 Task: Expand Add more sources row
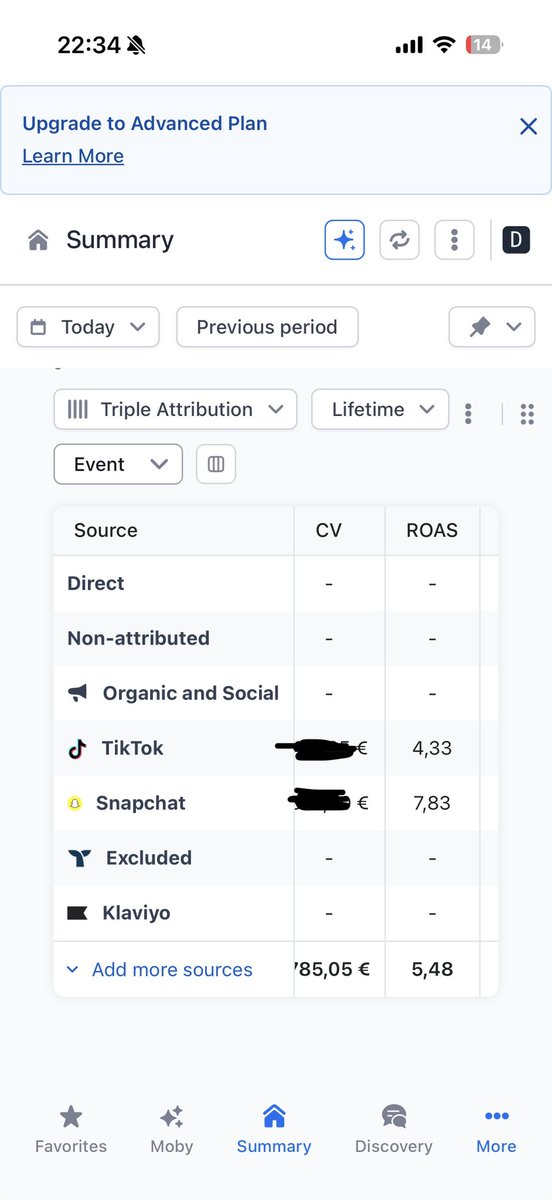pyautogui.click(x=159, y=969)
